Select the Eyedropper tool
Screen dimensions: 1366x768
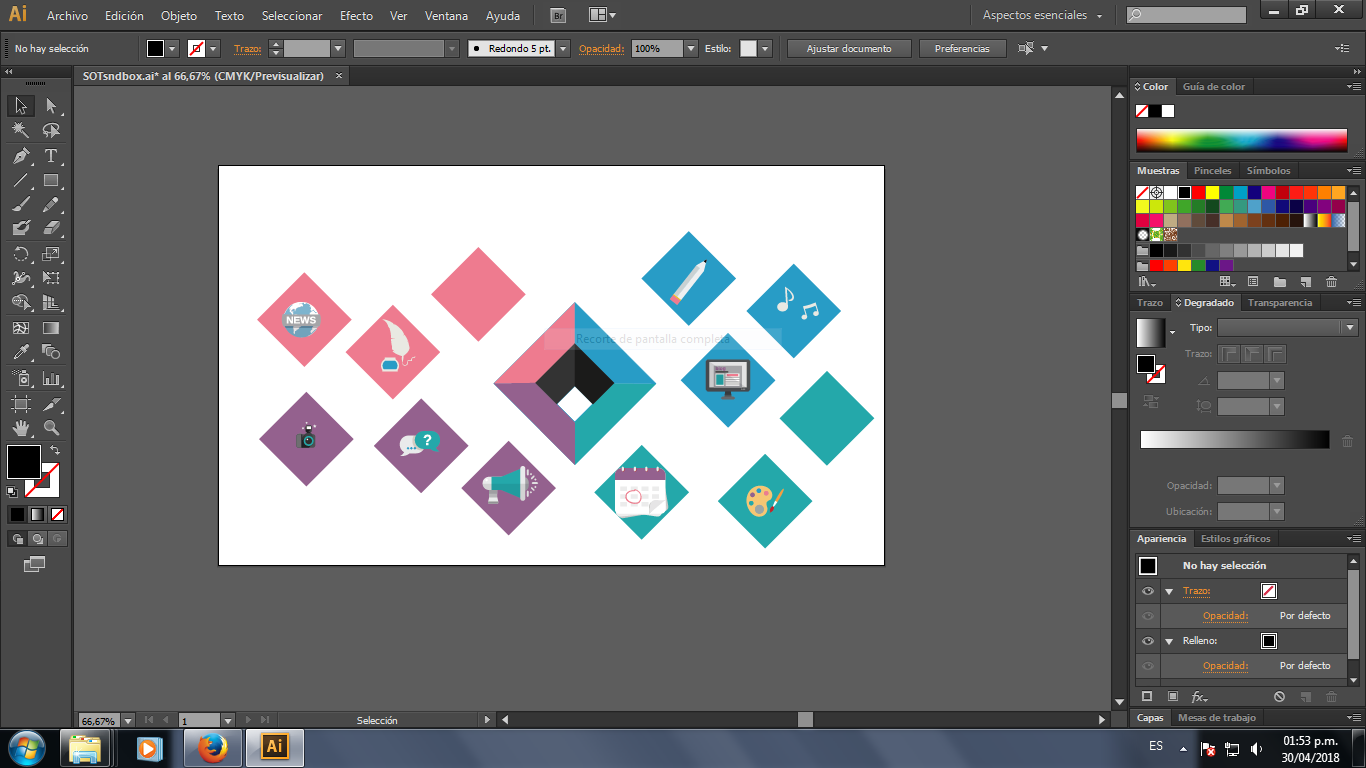[20, 352]
